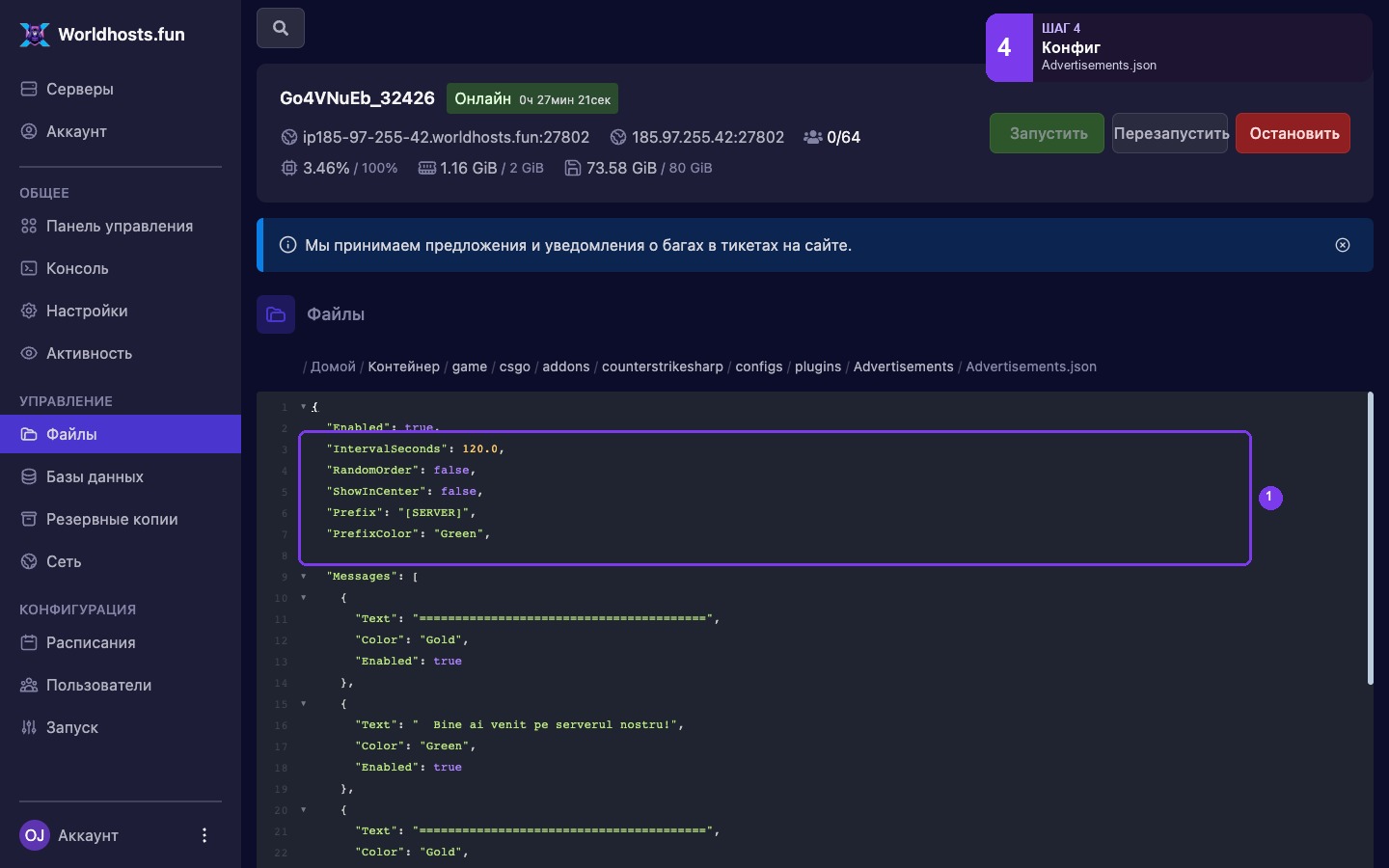
Task: Click the editor vertical scrollbar
Action: 1370,538
